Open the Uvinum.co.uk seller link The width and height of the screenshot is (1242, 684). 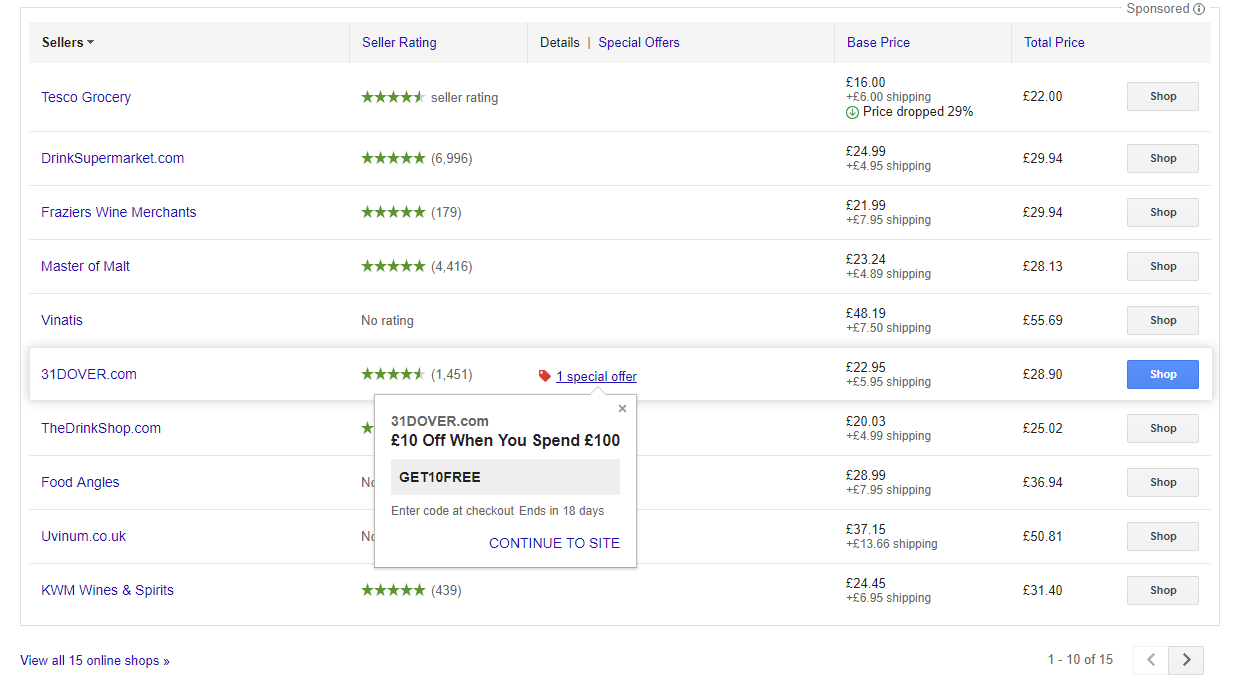(x=84, y=536)
